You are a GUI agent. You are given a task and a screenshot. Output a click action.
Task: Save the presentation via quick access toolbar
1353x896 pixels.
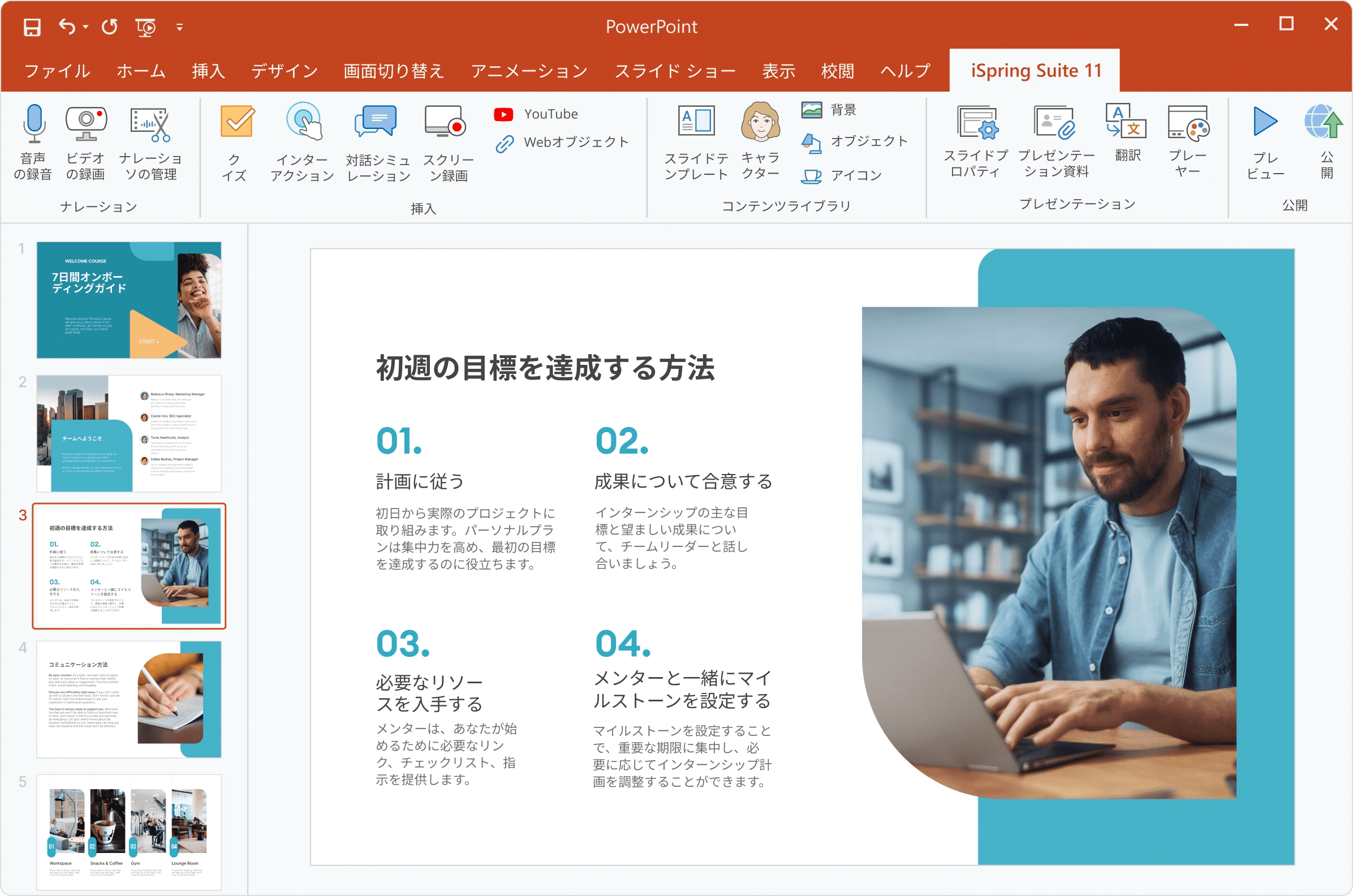pos(32,27)
